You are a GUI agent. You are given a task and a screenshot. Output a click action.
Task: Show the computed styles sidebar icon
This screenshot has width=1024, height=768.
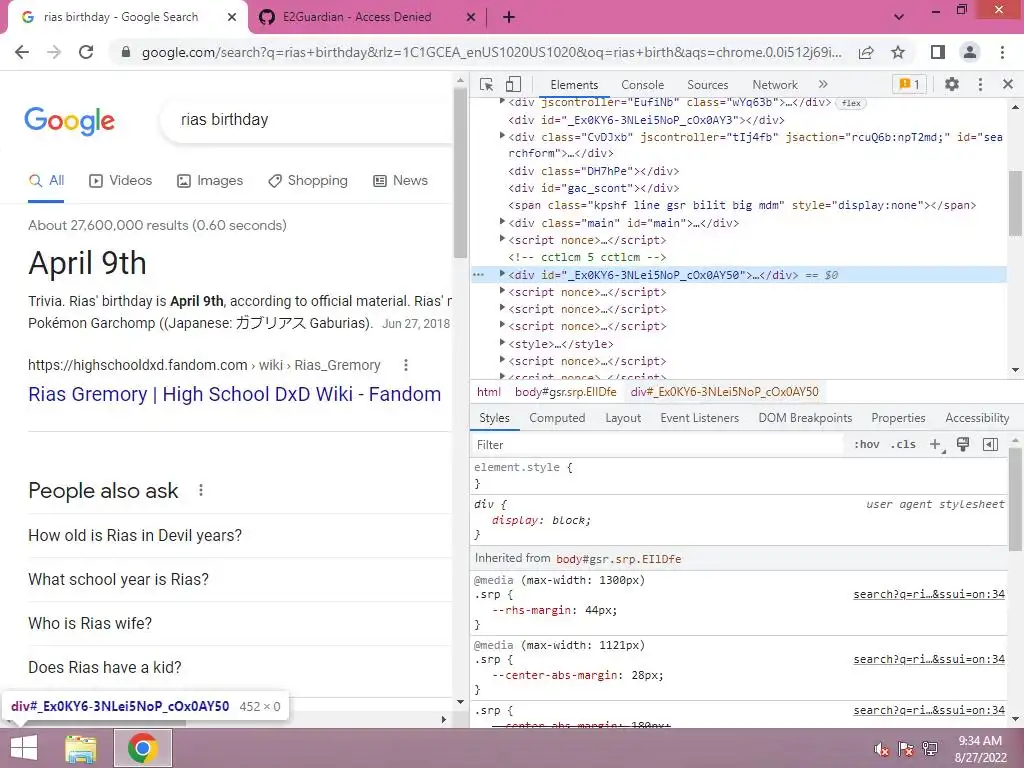[990, 445]
